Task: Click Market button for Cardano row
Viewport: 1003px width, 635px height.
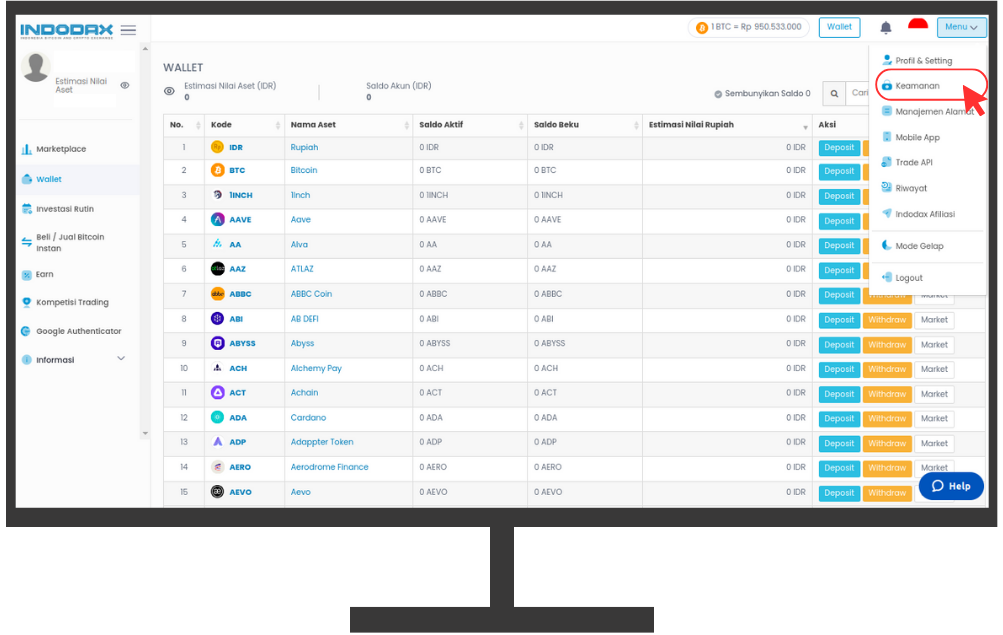Action: 935,419
